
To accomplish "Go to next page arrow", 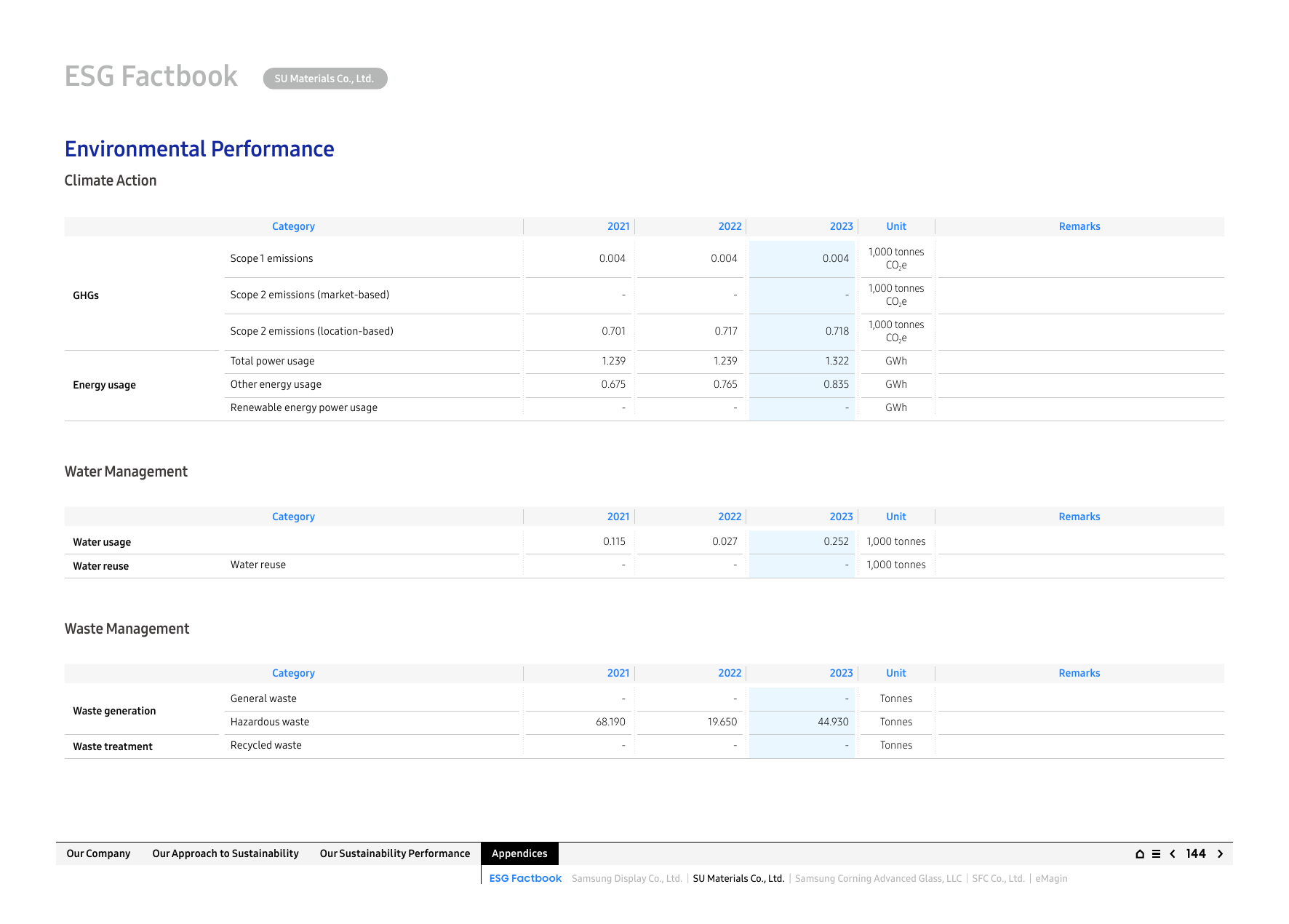I will [1220, 854].
